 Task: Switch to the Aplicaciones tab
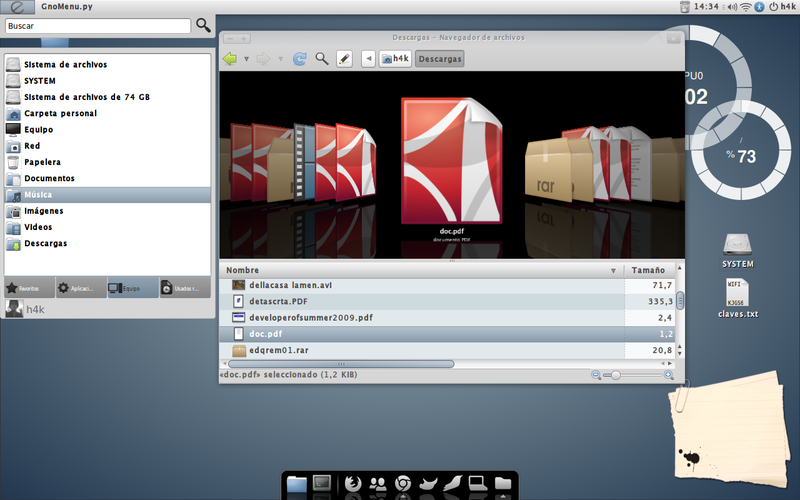(x=82, y=288)
